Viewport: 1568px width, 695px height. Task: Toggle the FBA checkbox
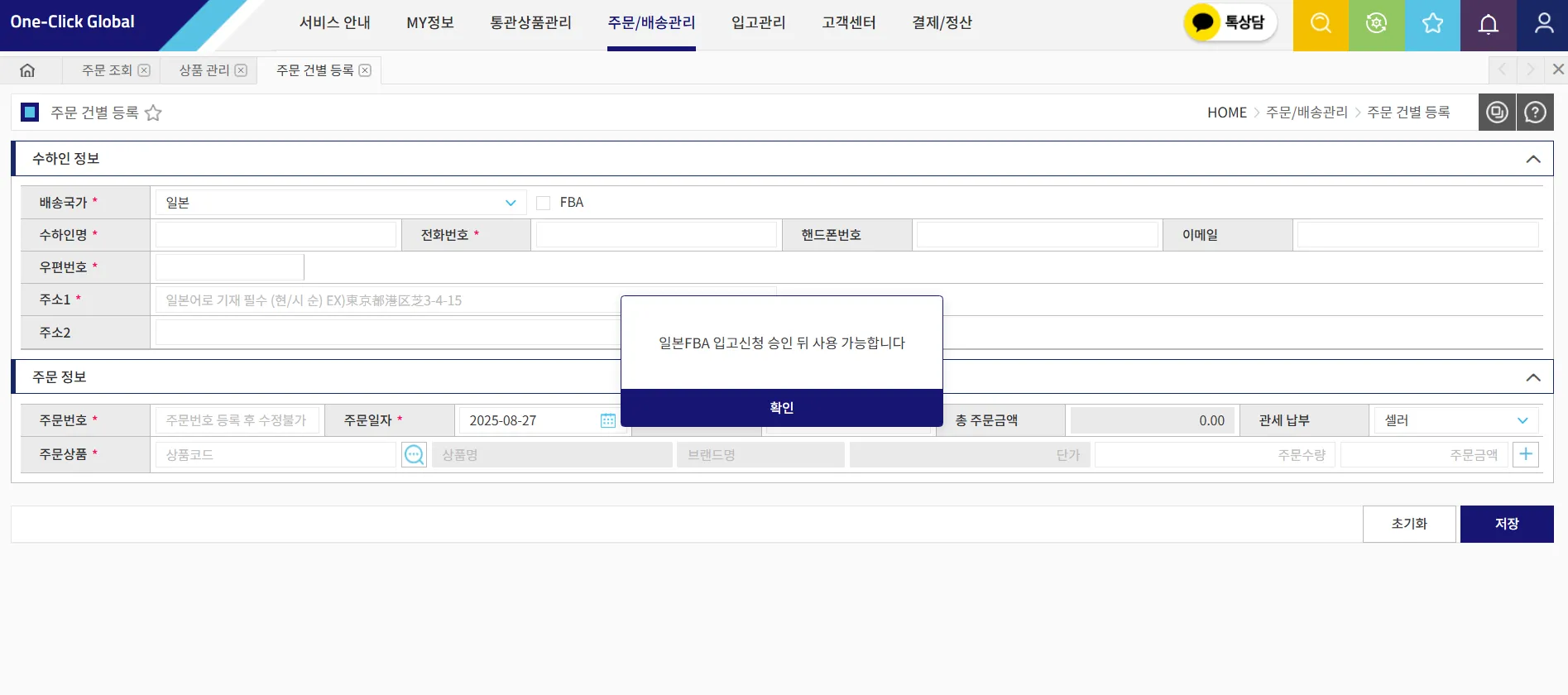click(544, 203)
